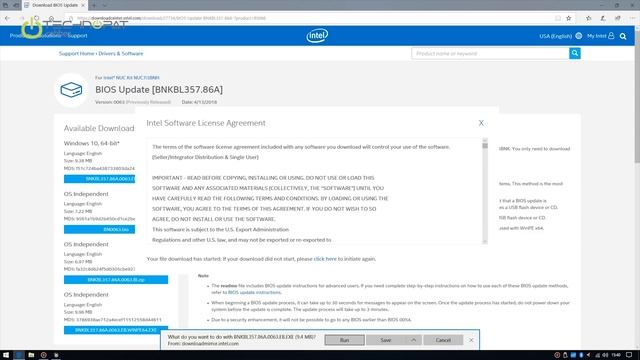Click the browser back arrow
This screenshot has height=360, width=640.
click(7, 18)
